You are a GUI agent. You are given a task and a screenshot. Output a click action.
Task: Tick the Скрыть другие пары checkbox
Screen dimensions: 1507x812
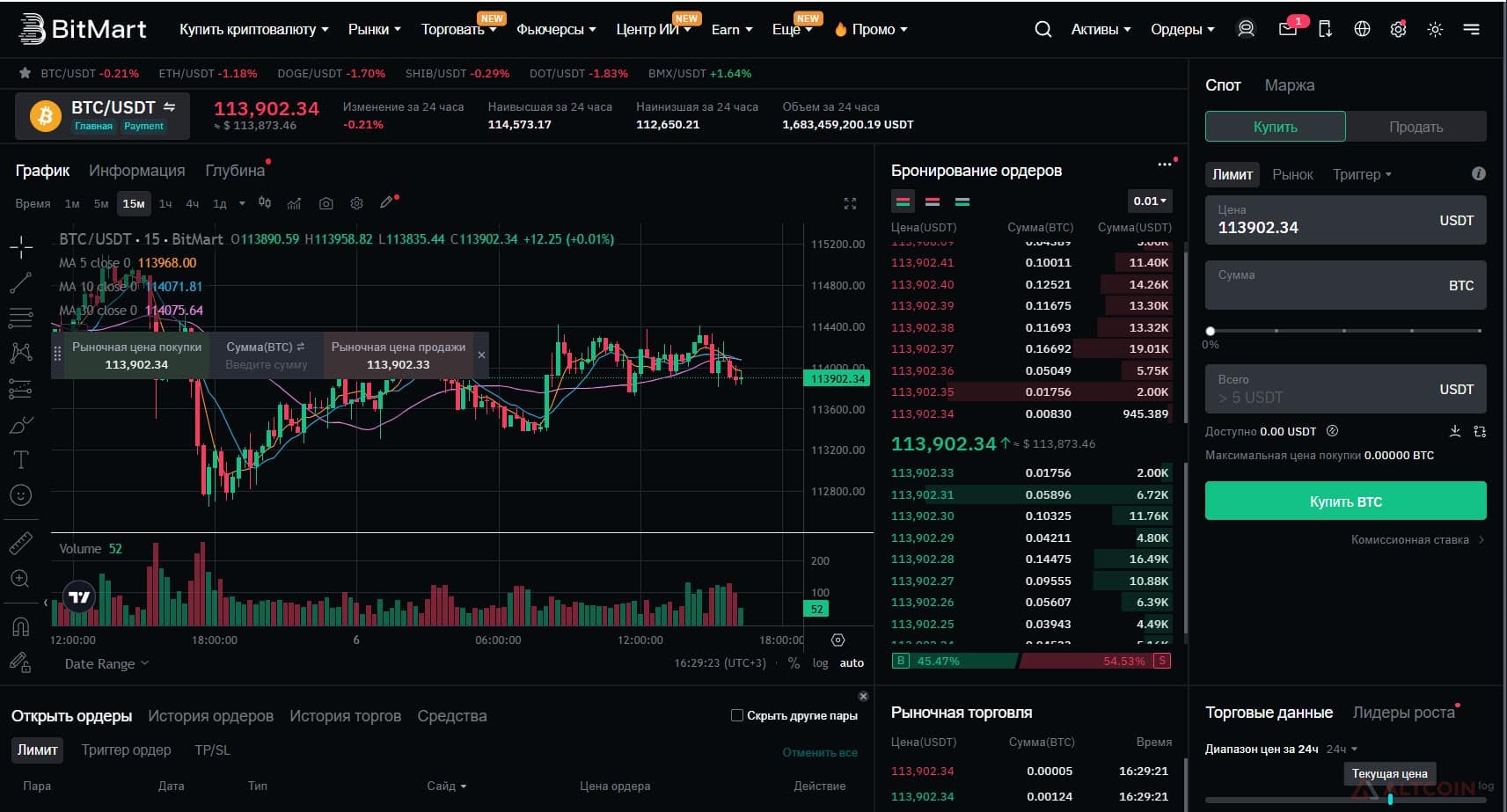tap(737, 715)
